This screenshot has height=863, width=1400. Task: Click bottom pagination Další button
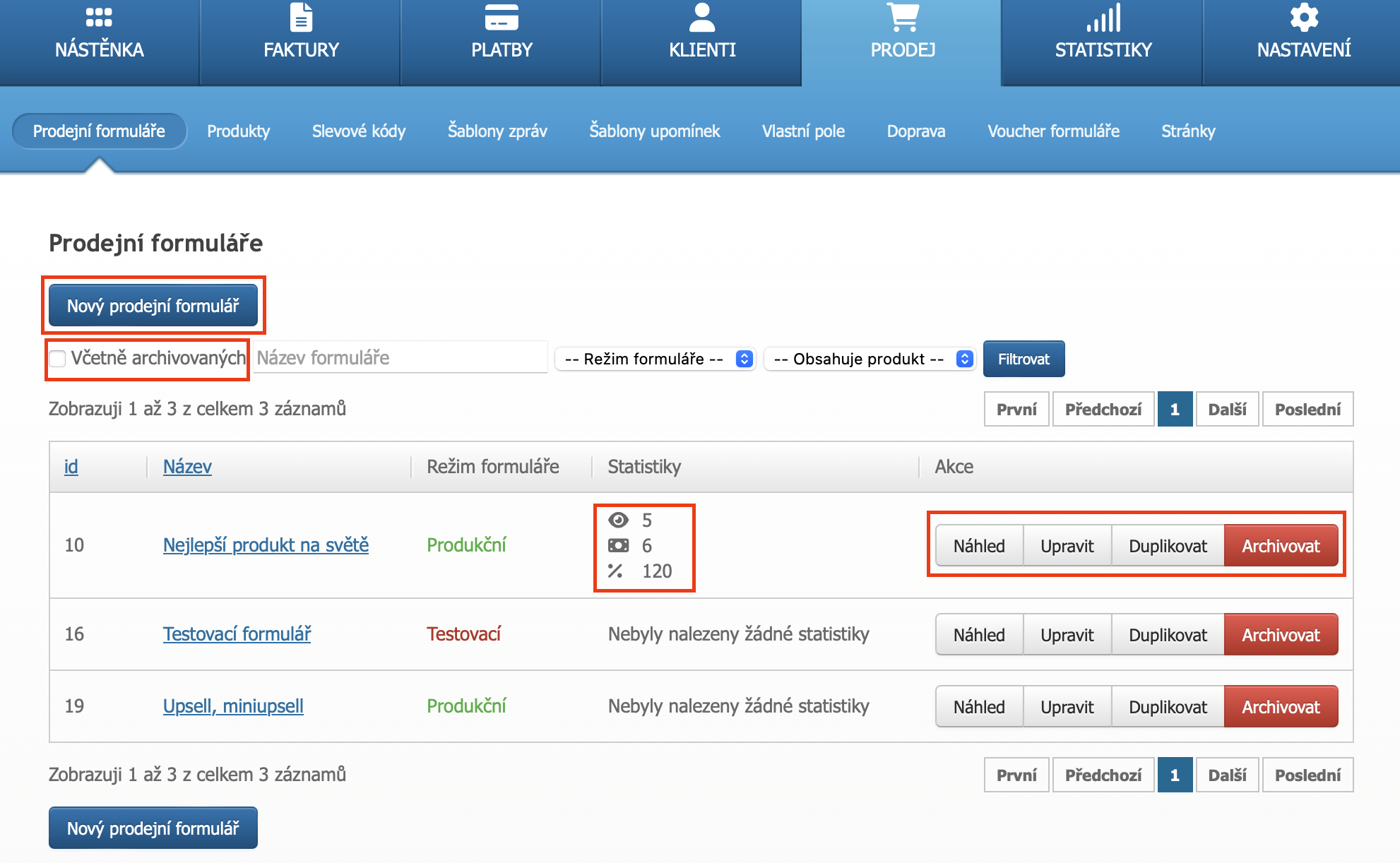coord(1227,775)
